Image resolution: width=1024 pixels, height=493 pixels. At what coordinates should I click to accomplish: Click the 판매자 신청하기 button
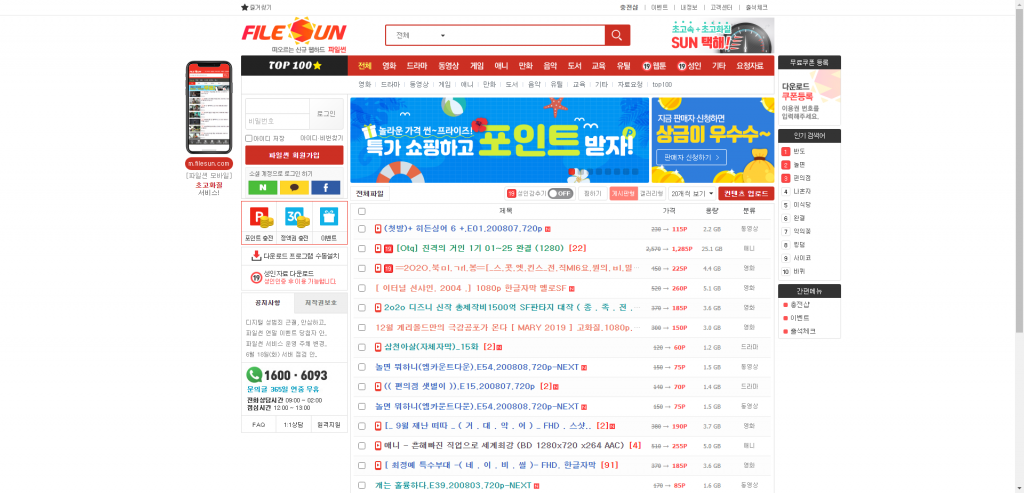coord(692,157)
